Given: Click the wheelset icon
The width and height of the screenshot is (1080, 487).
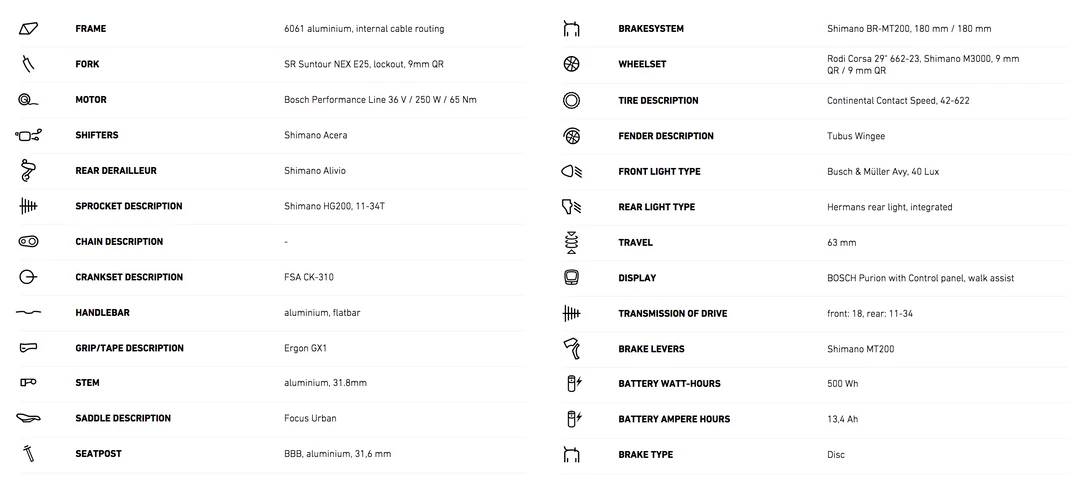Looking at the screenshot, I should (x=572, y=64).
